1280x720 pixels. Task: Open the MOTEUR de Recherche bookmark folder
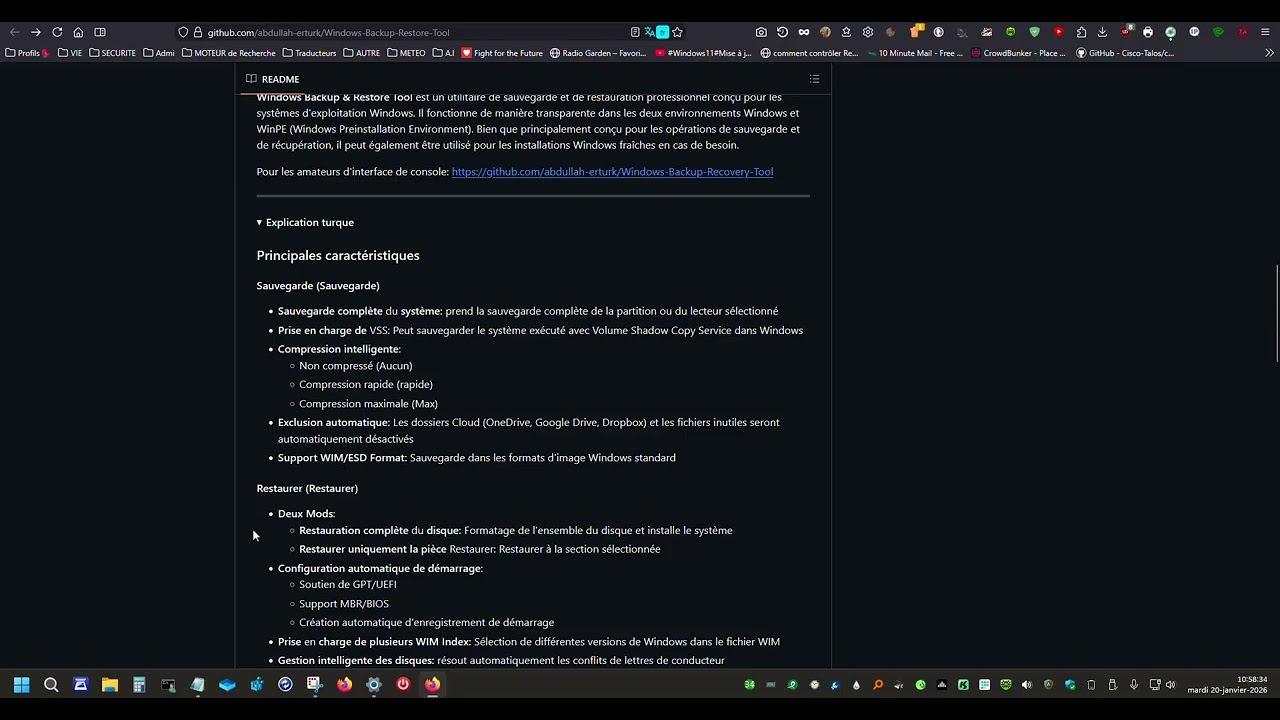coord(229,53)
